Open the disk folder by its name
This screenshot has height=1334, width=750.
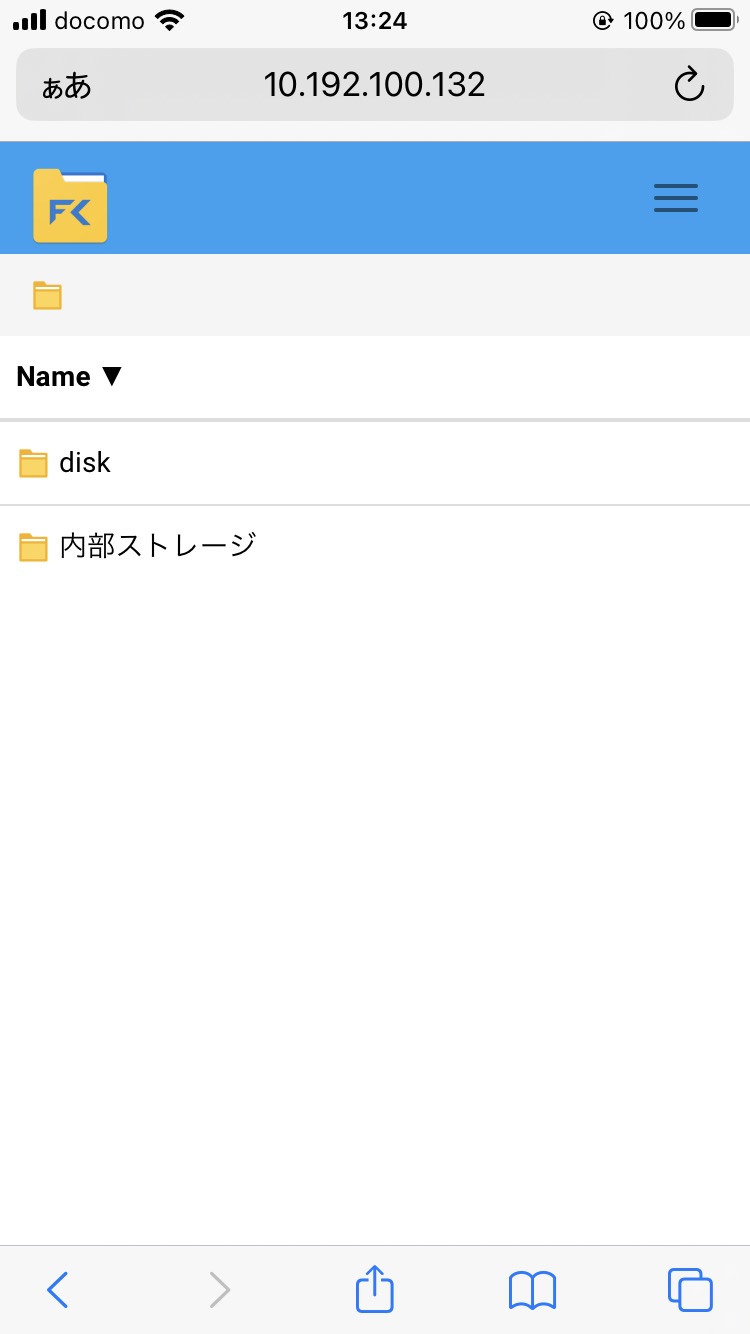point(85,462)
